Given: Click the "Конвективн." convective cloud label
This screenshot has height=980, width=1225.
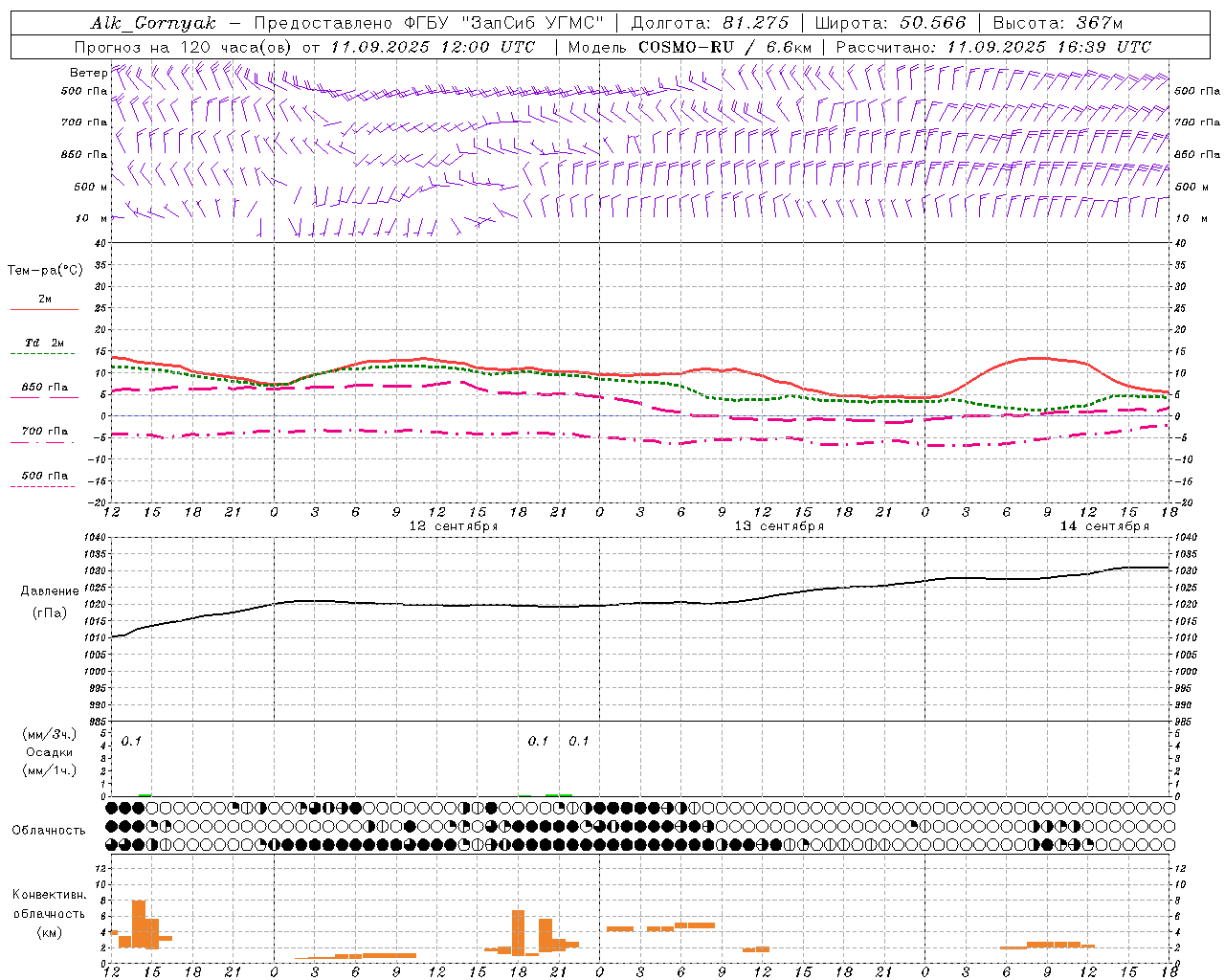Looking at the screenshot, I should [x=50, y=895].
